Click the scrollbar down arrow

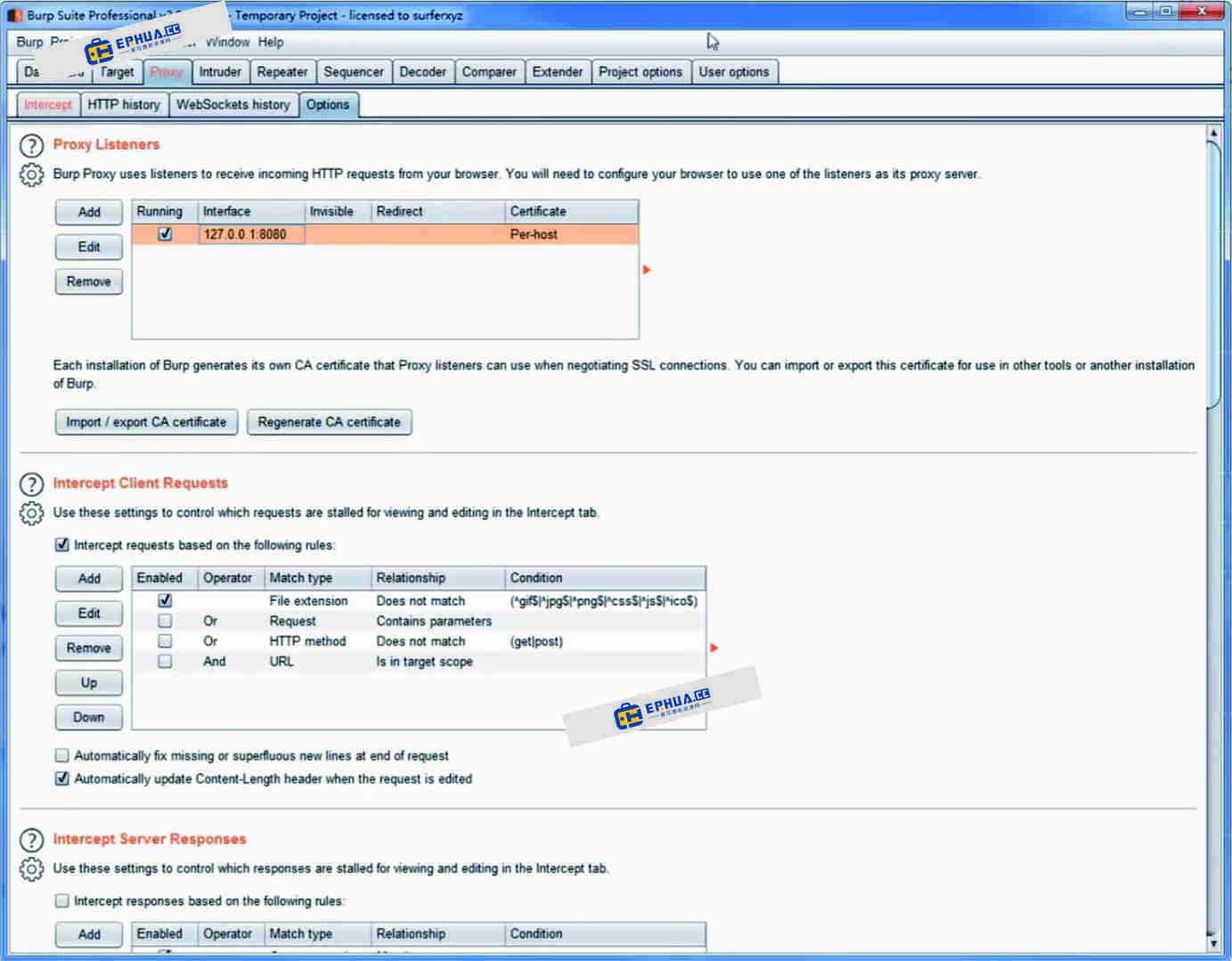click(x=1213, y=942)
